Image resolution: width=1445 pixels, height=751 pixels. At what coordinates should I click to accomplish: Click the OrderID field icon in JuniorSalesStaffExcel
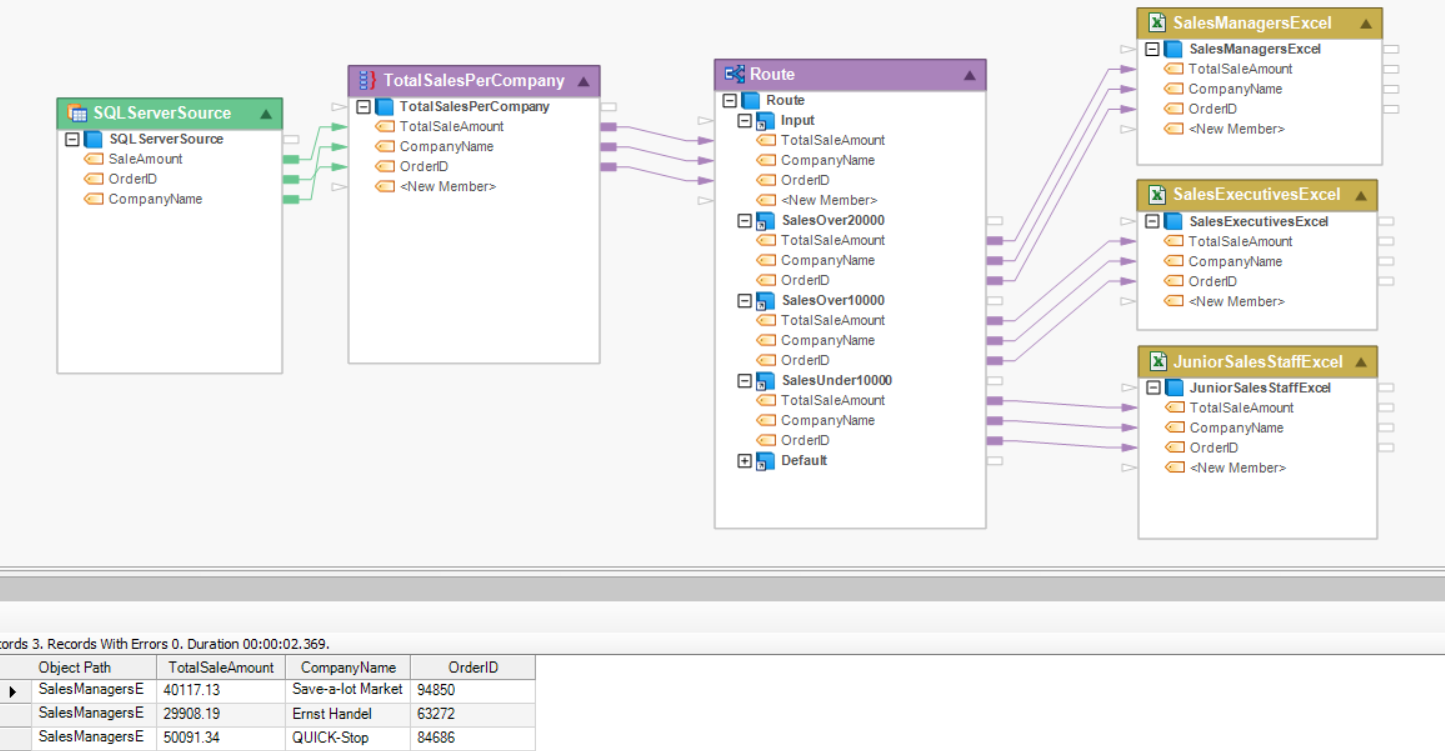1174,447
